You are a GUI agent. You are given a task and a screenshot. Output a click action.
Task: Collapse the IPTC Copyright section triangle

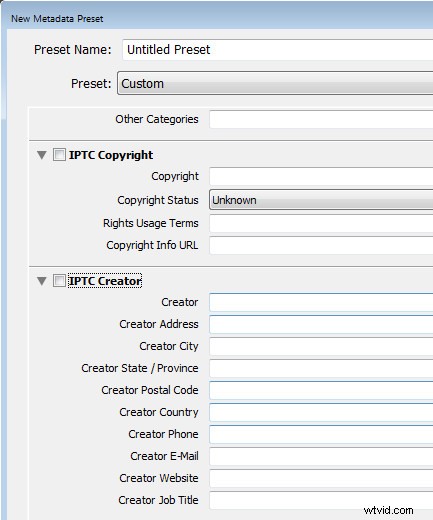[42, 155]
